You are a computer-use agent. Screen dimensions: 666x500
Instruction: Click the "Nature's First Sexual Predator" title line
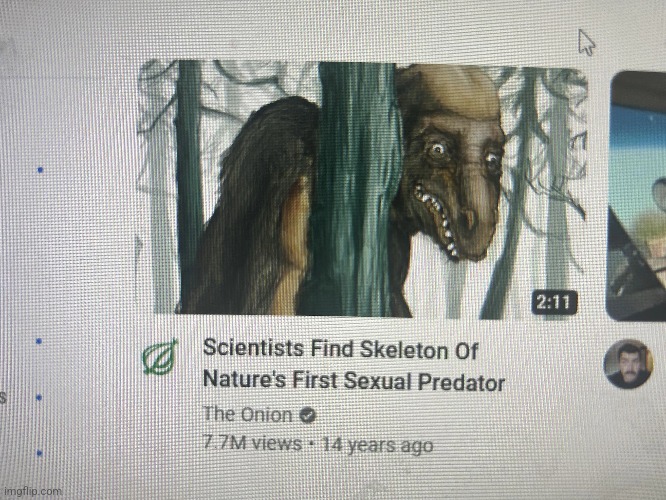coord(354,380)
